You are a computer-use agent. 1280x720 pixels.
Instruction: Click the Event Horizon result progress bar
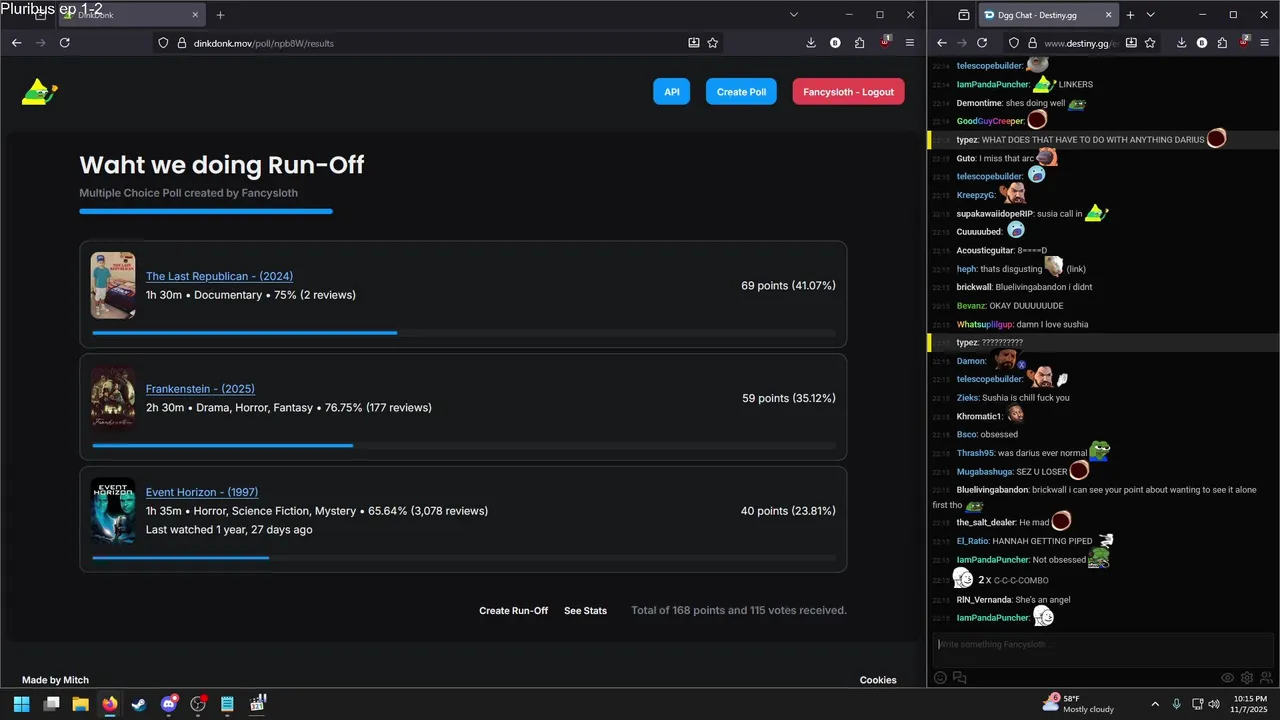pos(463,557)
